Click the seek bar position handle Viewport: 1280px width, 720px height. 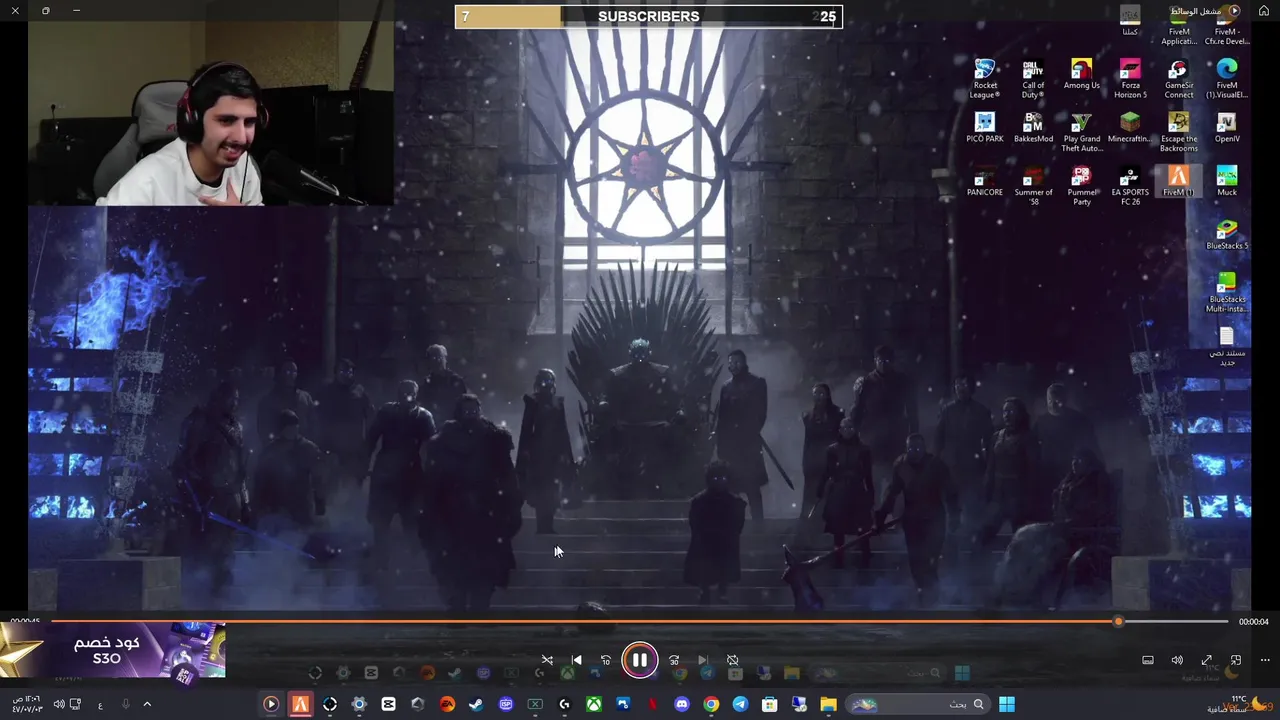point(1118,622)
